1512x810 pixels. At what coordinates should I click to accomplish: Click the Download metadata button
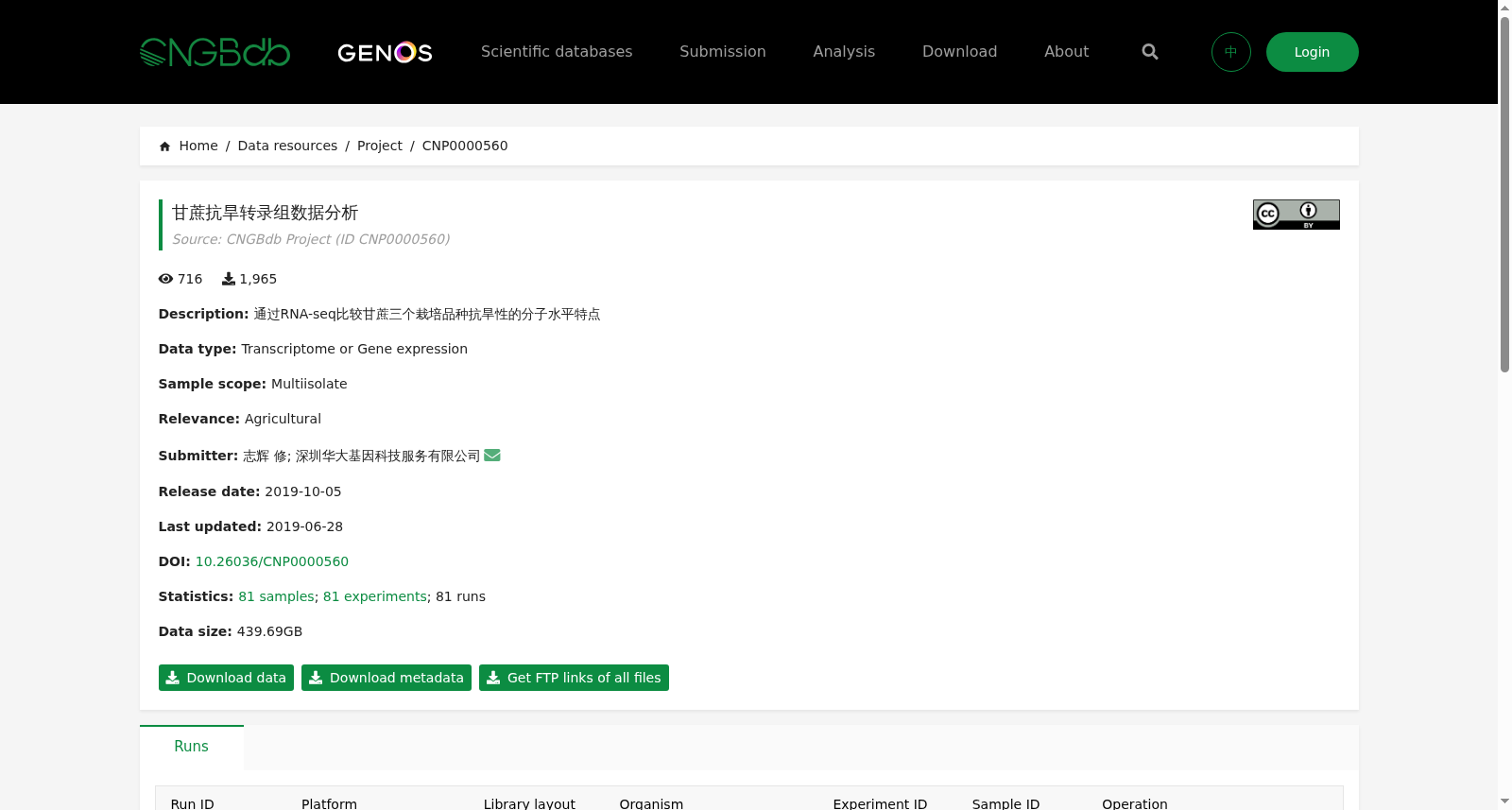tap(387, 678)
